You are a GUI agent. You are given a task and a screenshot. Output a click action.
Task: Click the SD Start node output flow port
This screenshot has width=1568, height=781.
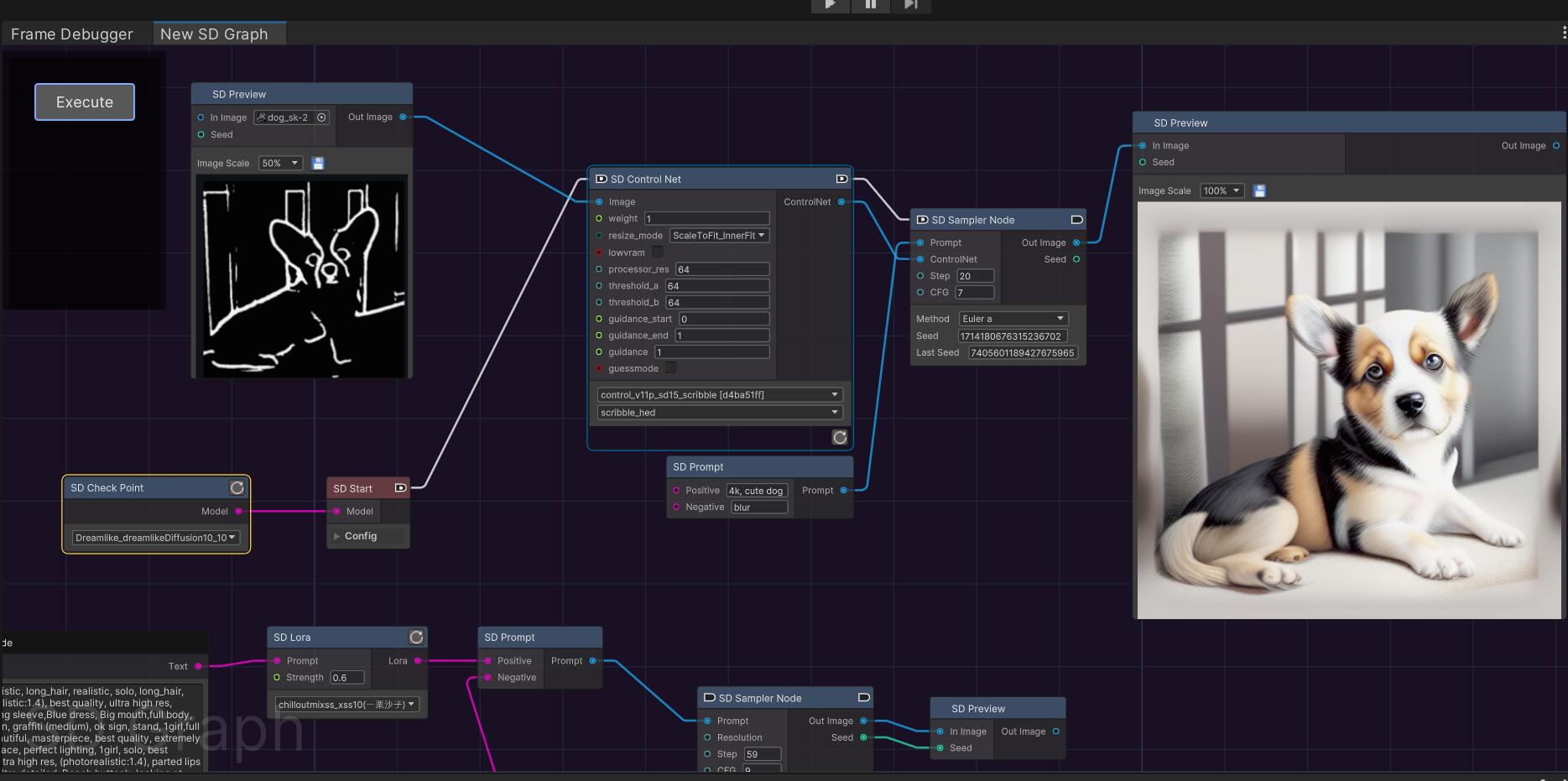pyautogui.click(x=401, y=487)
